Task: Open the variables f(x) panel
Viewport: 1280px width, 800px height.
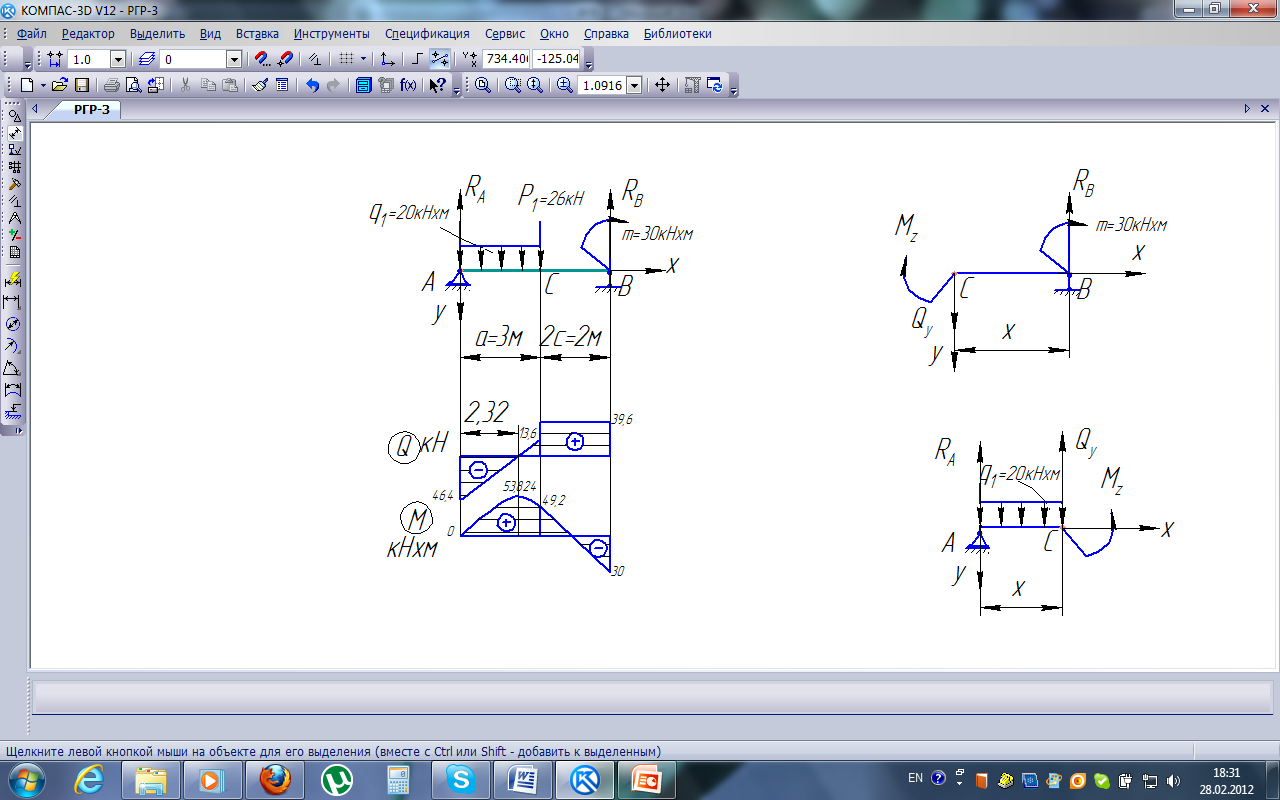Action: pyautogui.click(x=407, y=86)
